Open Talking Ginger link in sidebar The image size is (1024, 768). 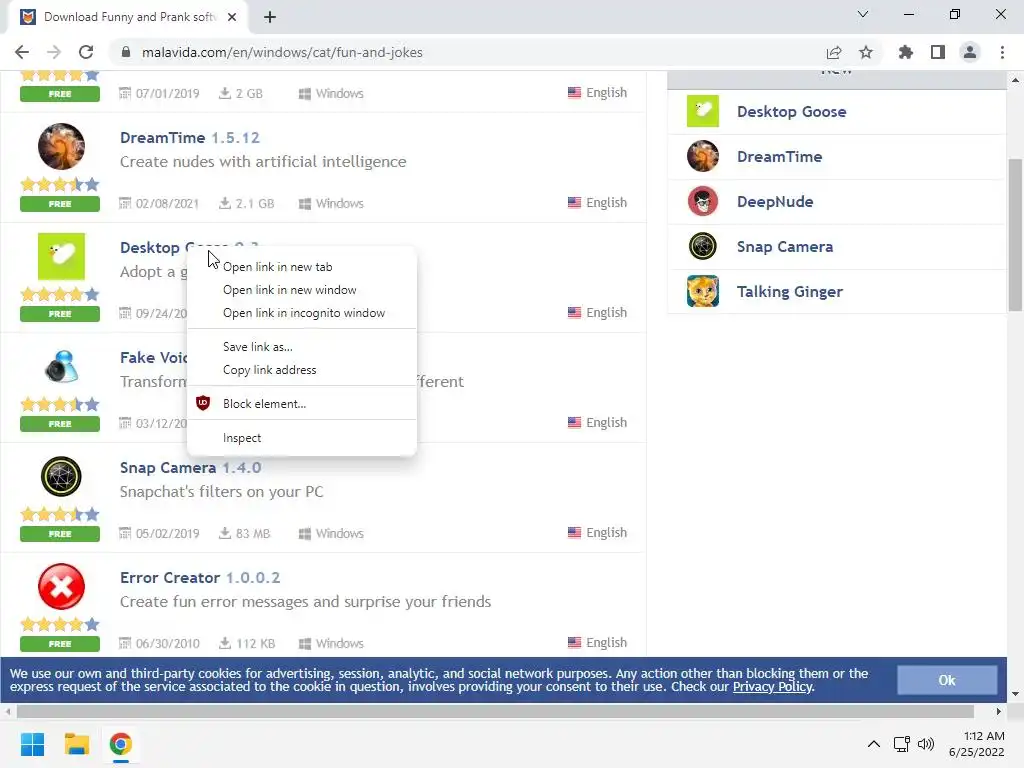(x=790, y=292)
